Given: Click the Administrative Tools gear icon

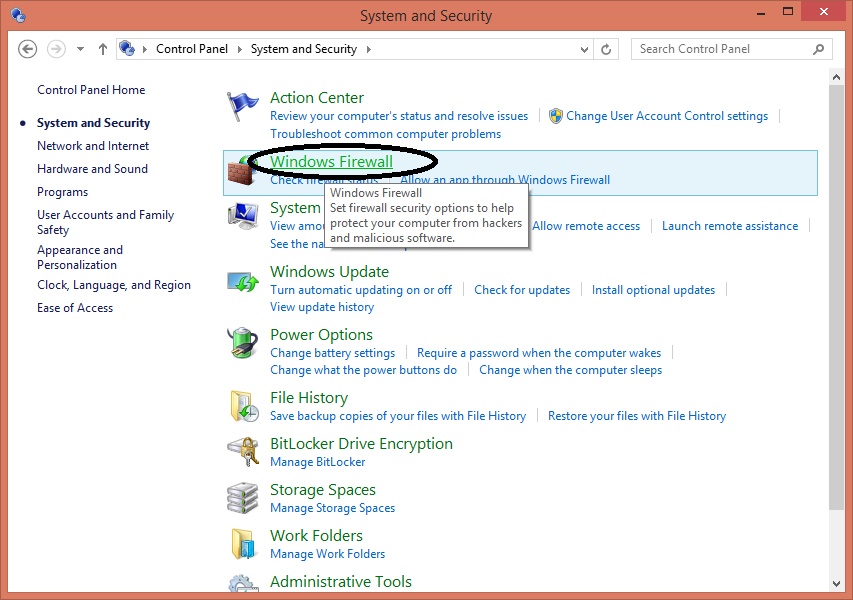Looking at the screenshot, I should pos(243,584).
